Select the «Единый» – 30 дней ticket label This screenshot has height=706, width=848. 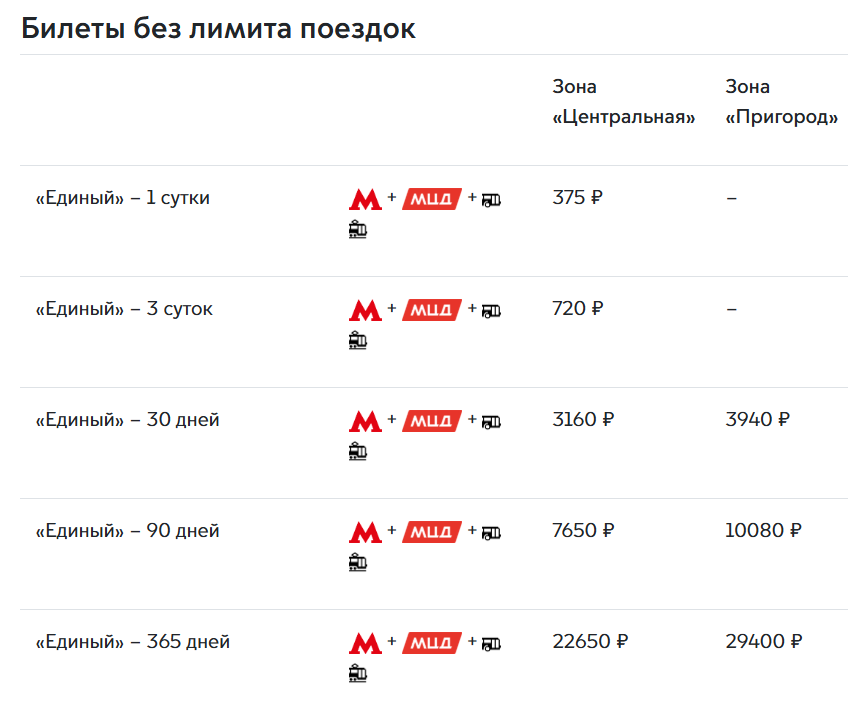128,420
